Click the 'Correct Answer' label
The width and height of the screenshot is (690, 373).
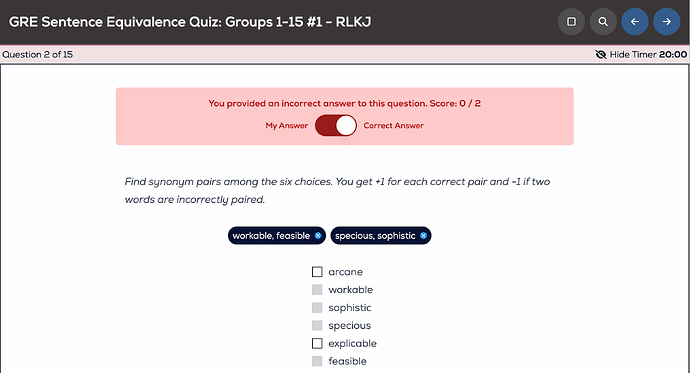click(x=393, y=125)
